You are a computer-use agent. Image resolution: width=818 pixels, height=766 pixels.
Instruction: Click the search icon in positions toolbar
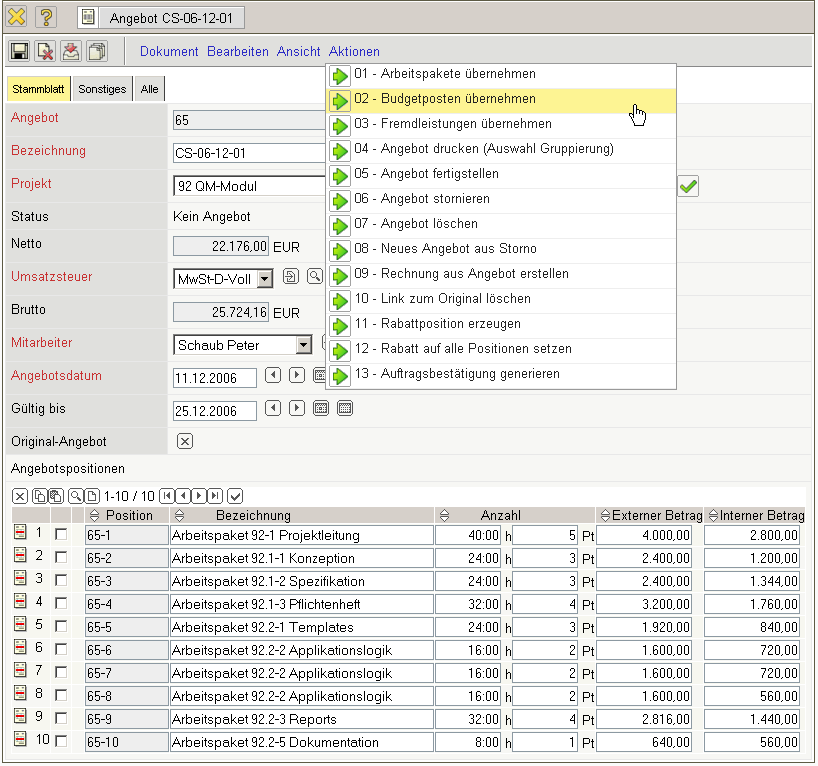[x=75, y=496]
